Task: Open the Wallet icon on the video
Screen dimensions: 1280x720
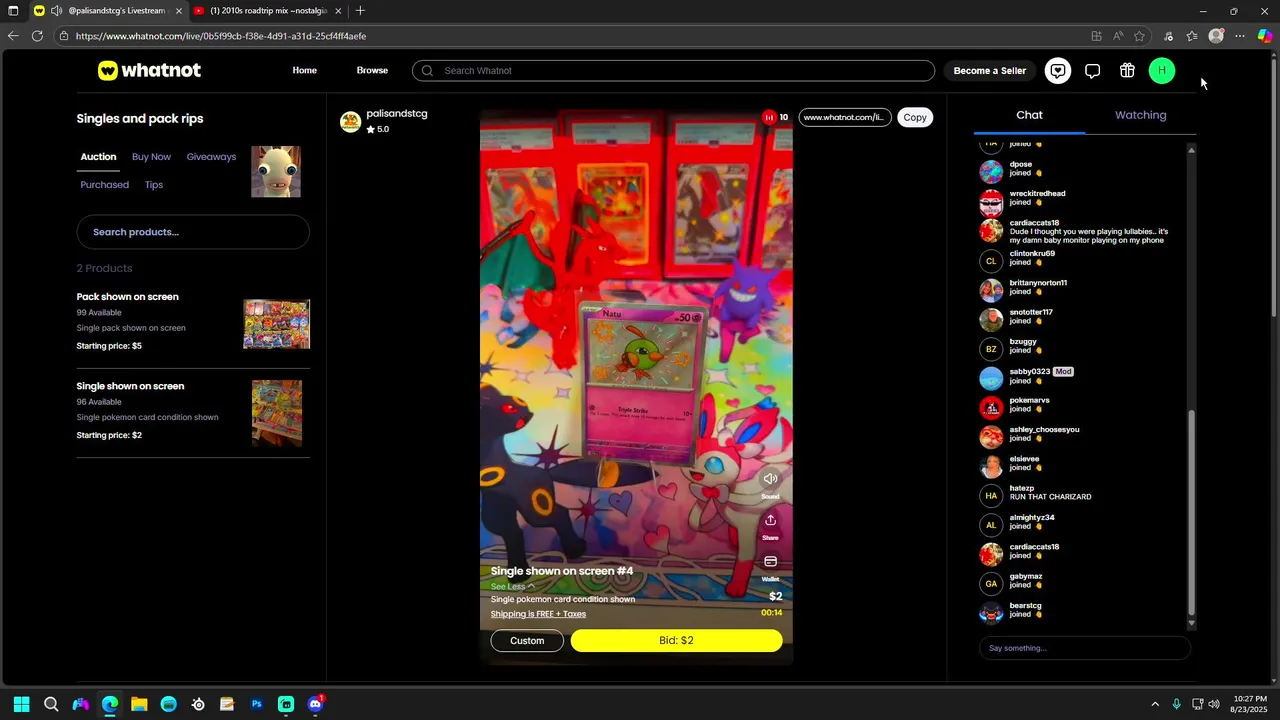Action: click(770, 562)
